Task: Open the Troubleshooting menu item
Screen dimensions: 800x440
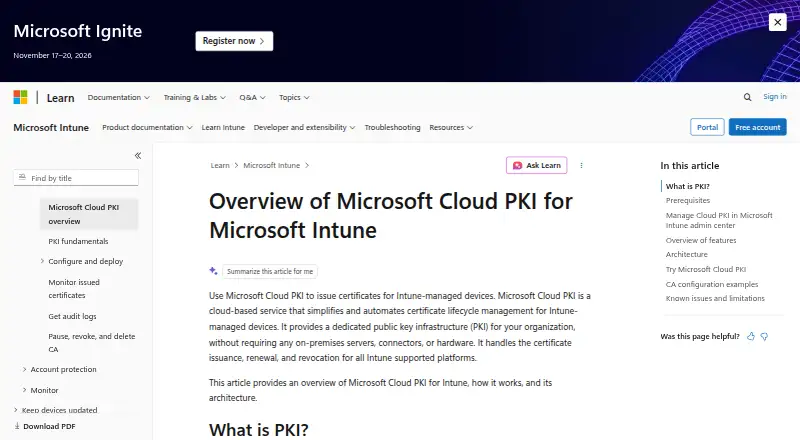Action: pos(392,128)
